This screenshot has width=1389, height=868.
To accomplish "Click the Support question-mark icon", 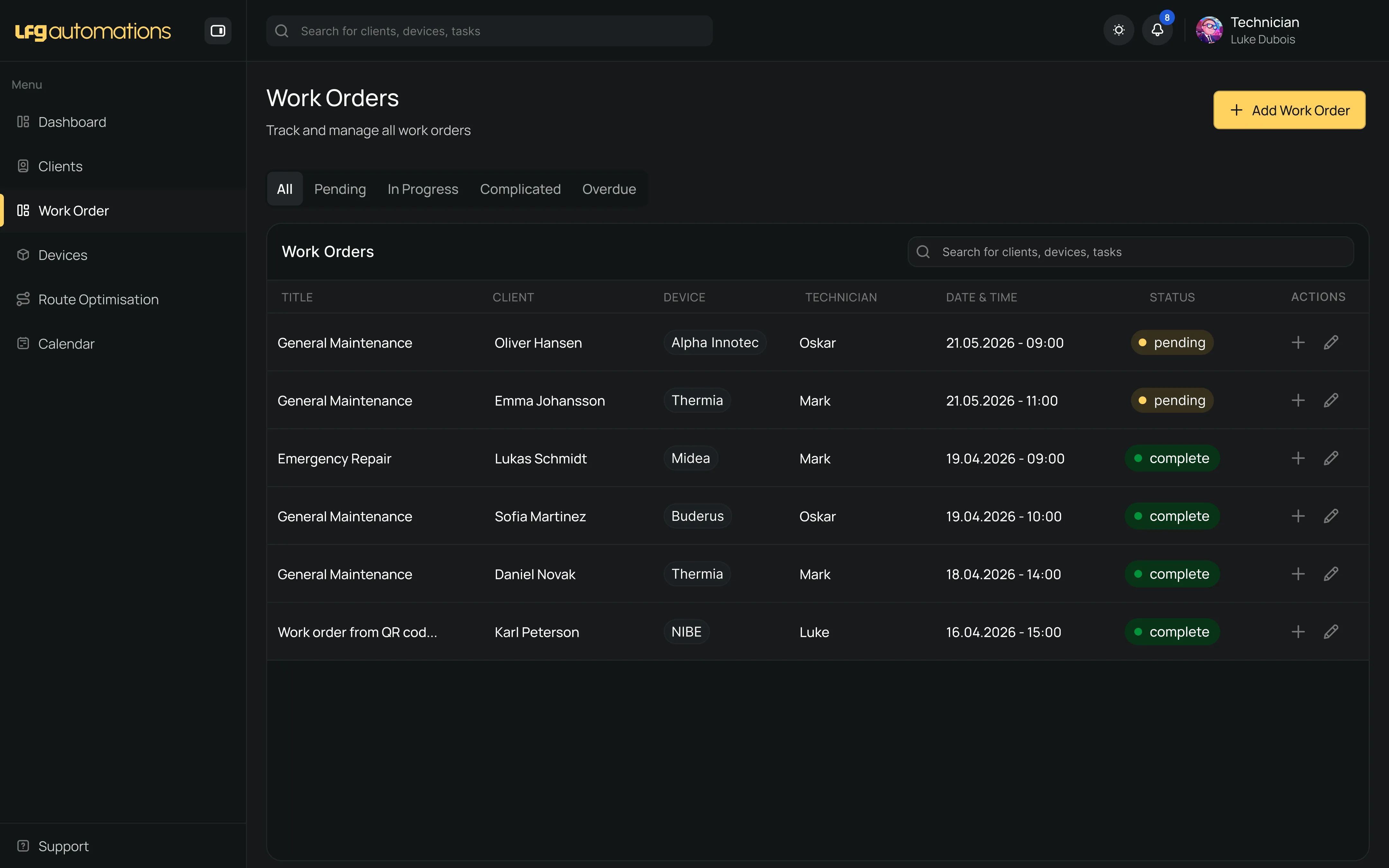I will [23, 846].
